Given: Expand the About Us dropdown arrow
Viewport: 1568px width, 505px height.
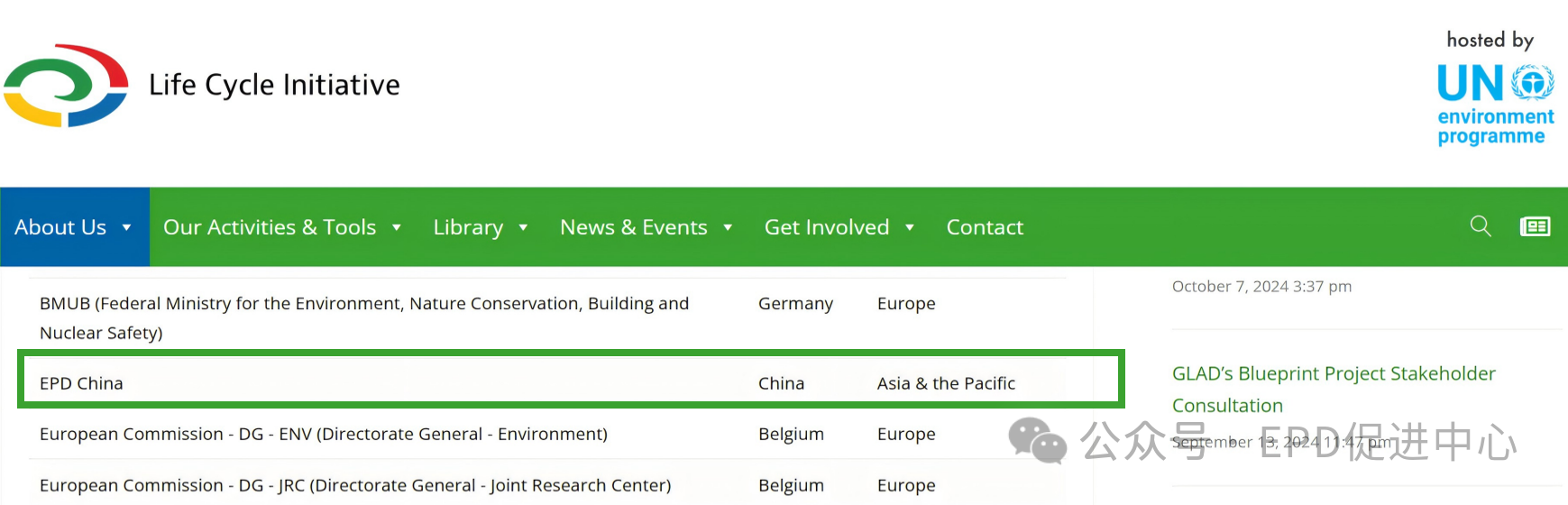Looking at the screenshot, I should tap(126, 227).
